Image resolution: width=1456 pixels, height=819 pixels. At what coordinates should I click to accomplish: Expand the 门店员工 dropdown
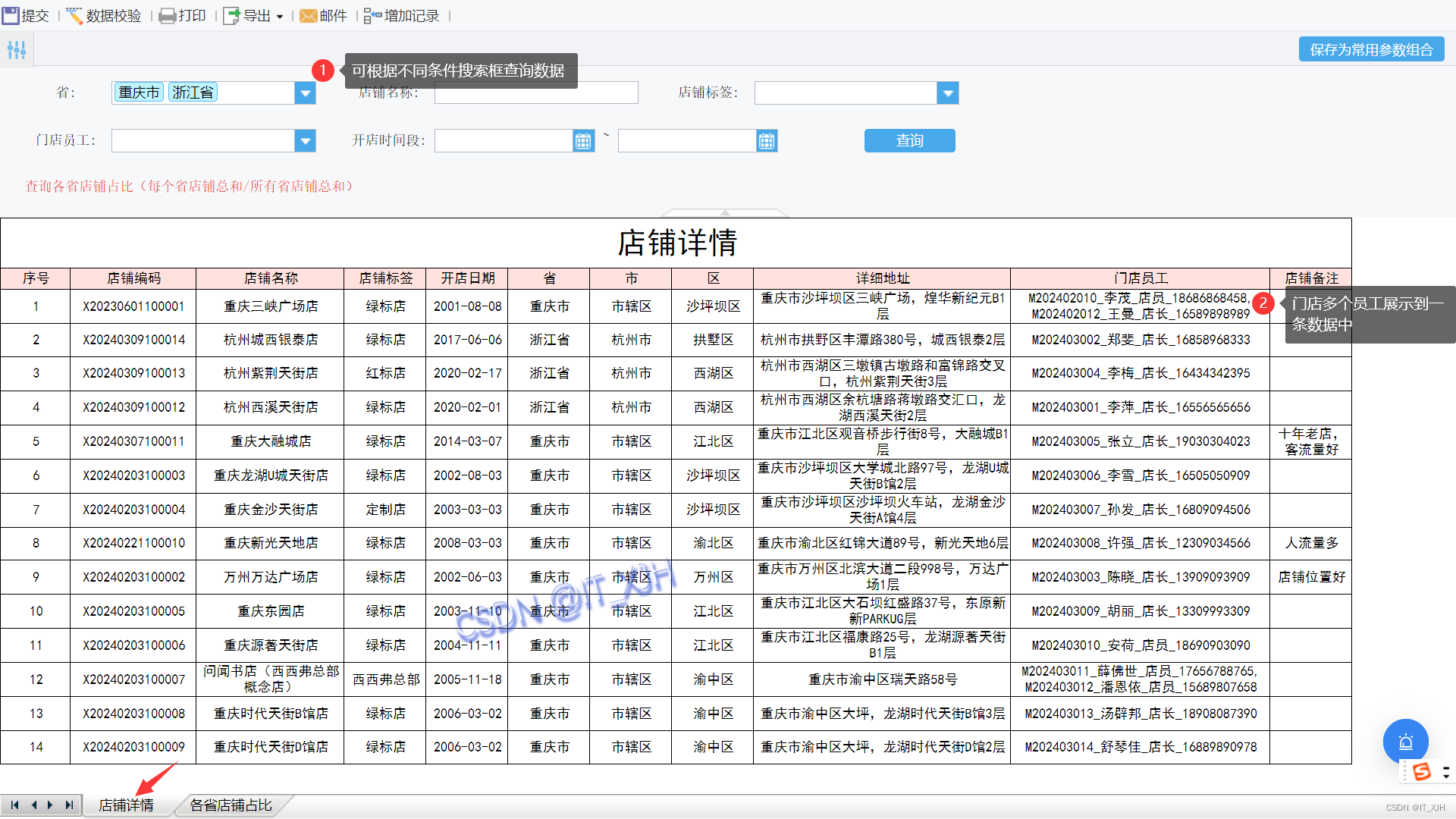click(305, 141)
